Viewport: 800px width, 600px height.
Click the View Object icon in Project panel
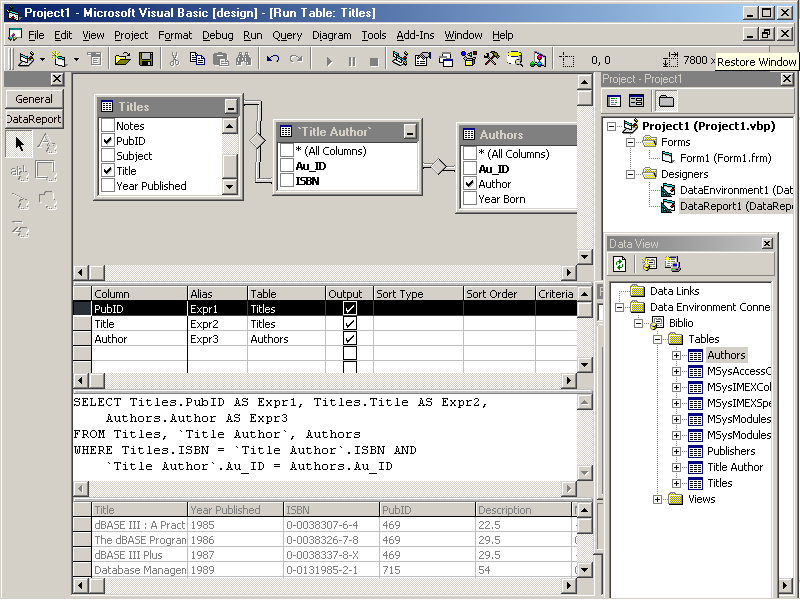click(636, 101)
